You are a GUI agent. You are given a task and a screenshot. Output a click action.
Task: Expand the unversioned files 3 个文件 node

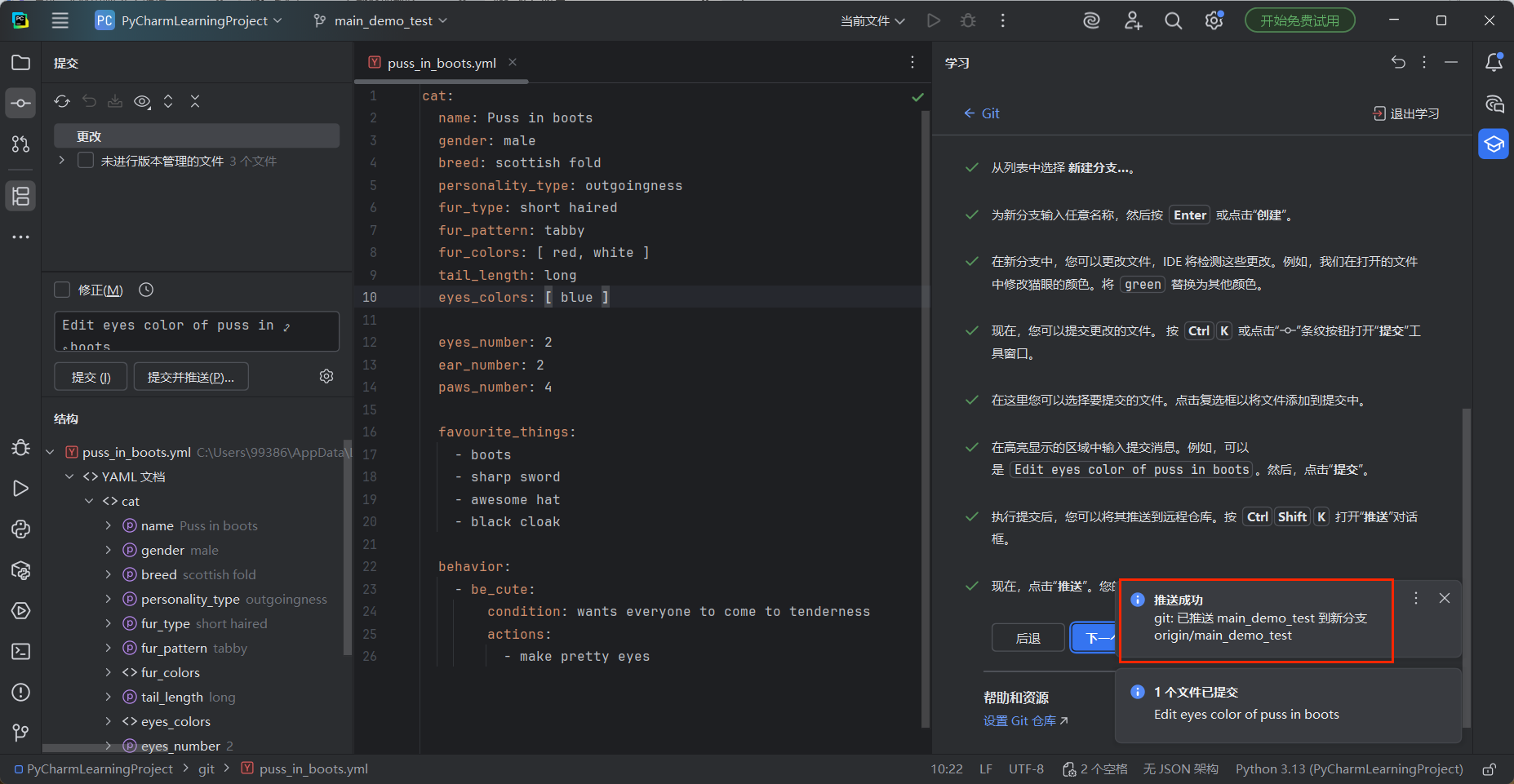tap(62, 161)
